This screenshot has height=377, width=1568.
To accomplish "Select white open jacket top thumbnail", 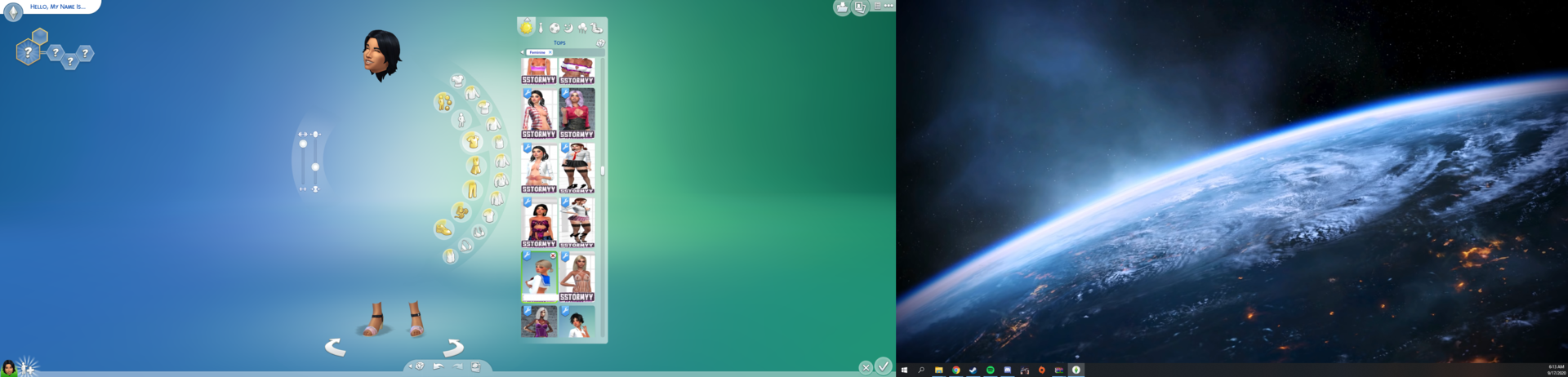I will 539,167.
